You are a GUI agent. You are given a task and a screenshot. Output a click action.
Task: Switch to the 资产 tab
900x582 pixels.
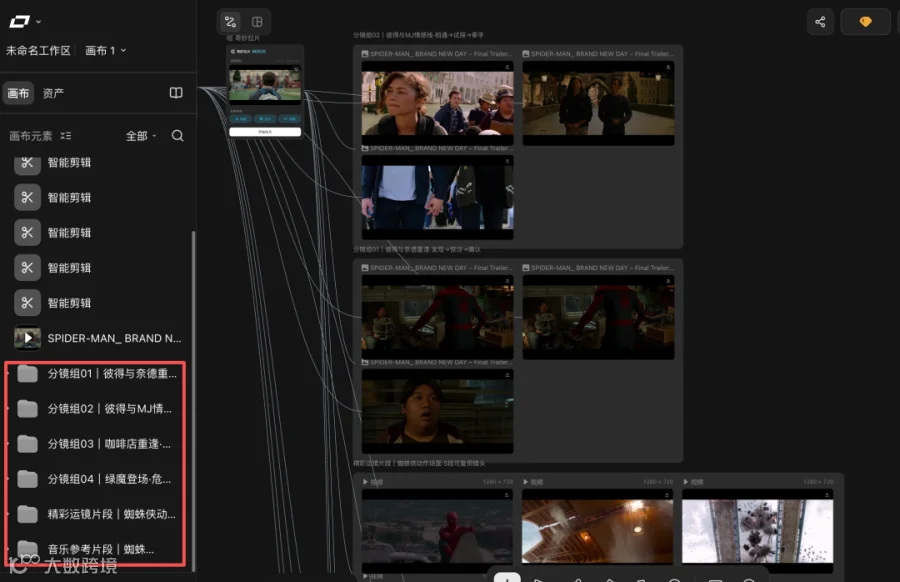[x=53, y=93]
